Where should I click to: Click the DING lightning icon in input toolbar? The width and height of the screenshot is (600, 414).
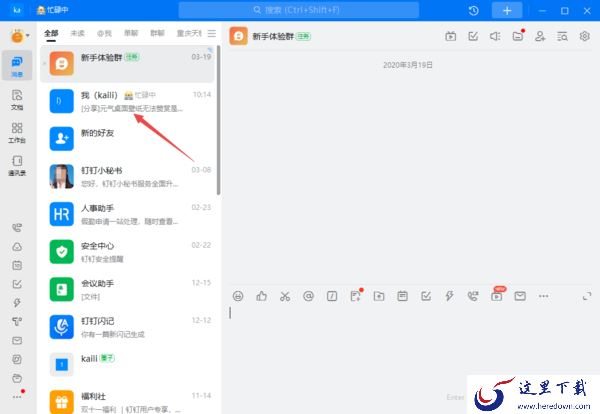tap(449, 296)
